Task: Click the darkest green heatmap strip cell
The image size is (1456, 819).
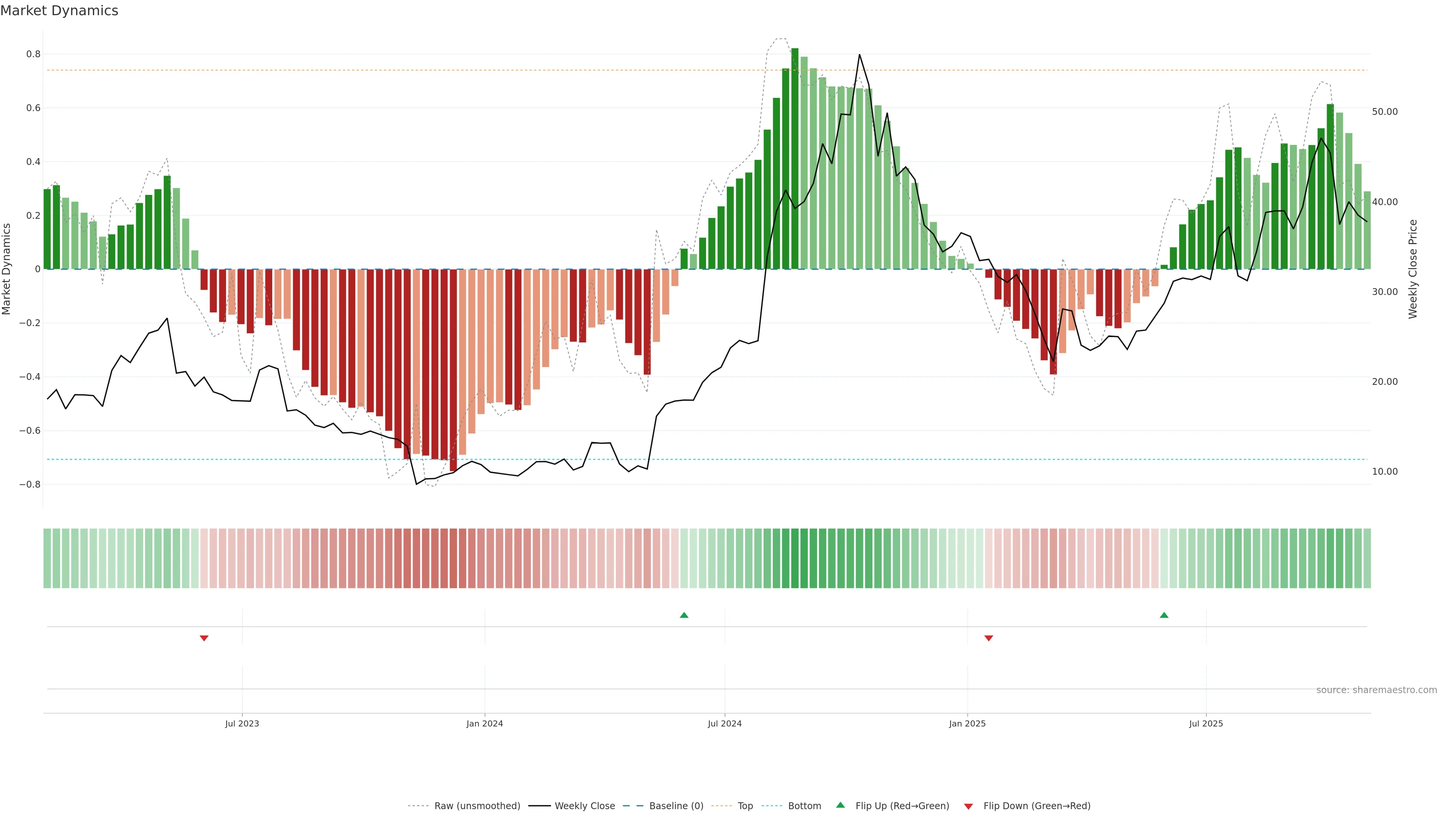Action: tap(795, 558)
